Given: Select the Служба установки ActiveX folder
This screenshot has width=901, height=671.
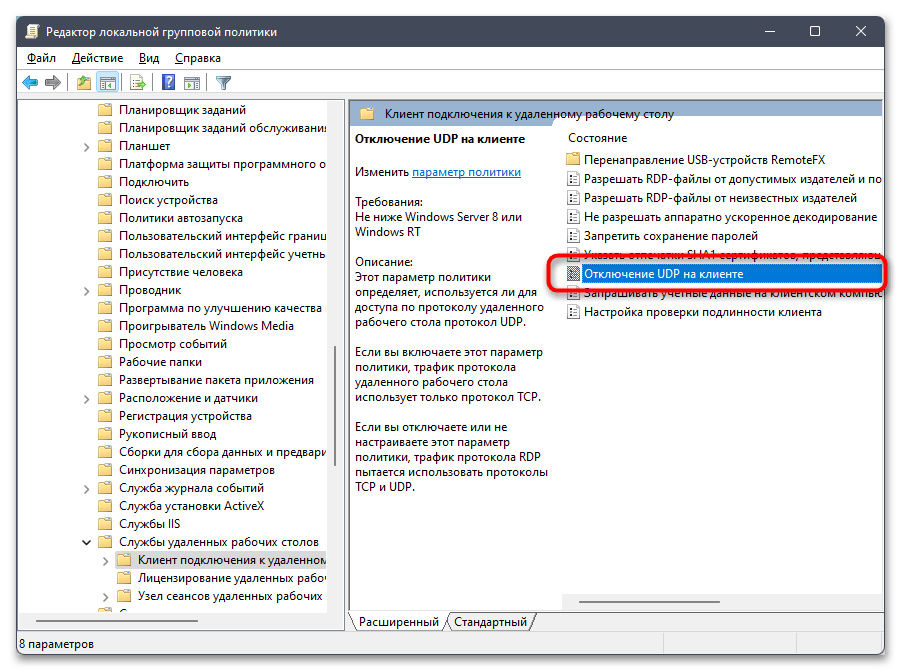Looking at the screenshot, I should tap(191, 506).
